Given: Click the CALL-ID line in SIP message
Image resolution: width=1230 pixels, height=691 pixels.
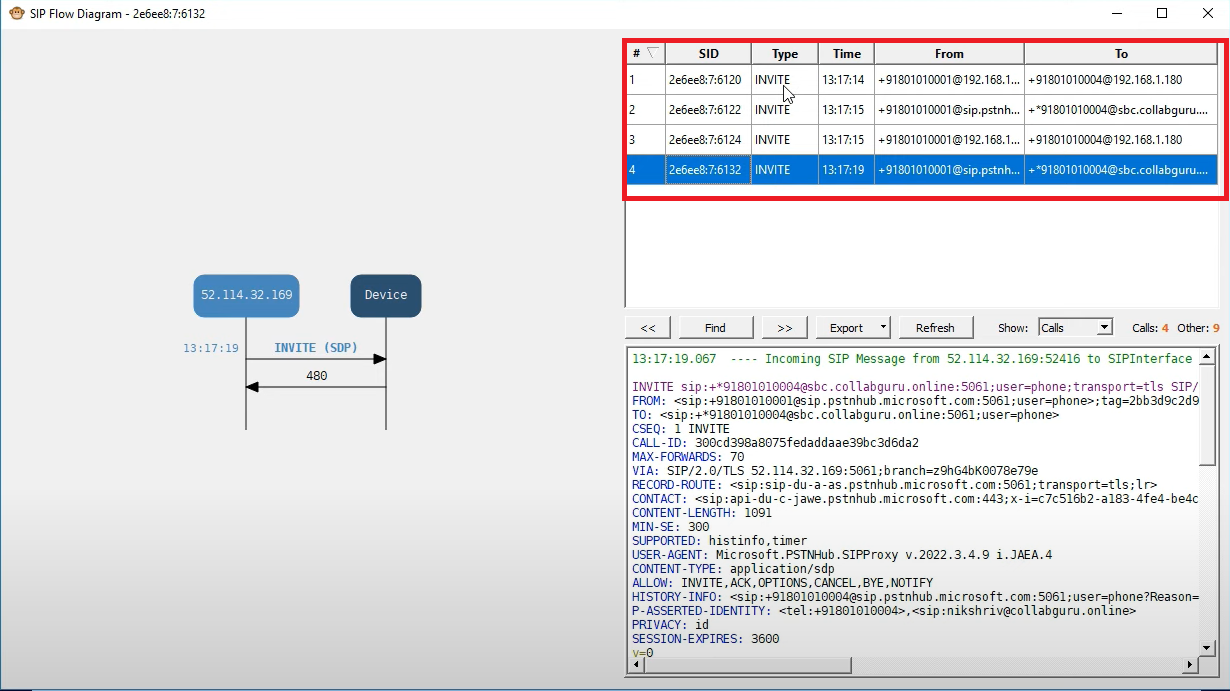Looking at the screenshot, I should (775, 442).
